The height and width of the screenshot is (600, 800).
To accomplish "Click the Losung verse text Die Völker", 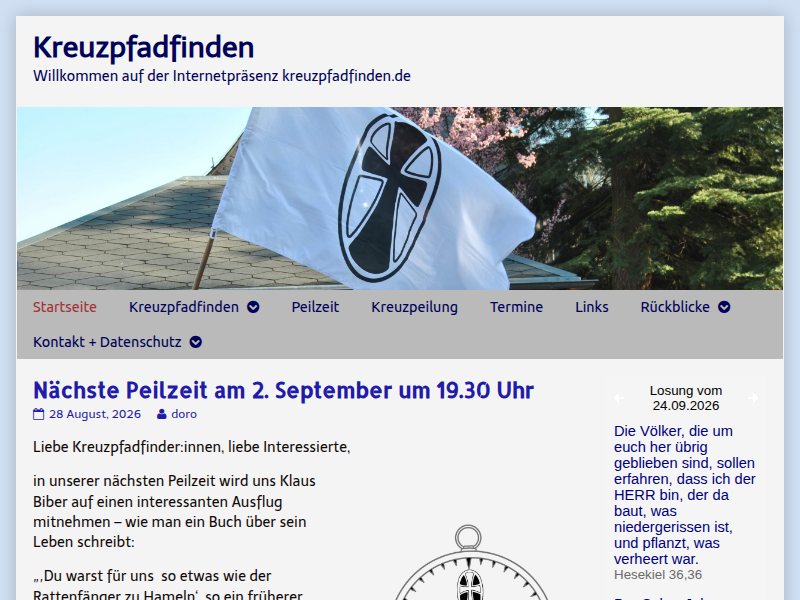I will pos(685,495).
